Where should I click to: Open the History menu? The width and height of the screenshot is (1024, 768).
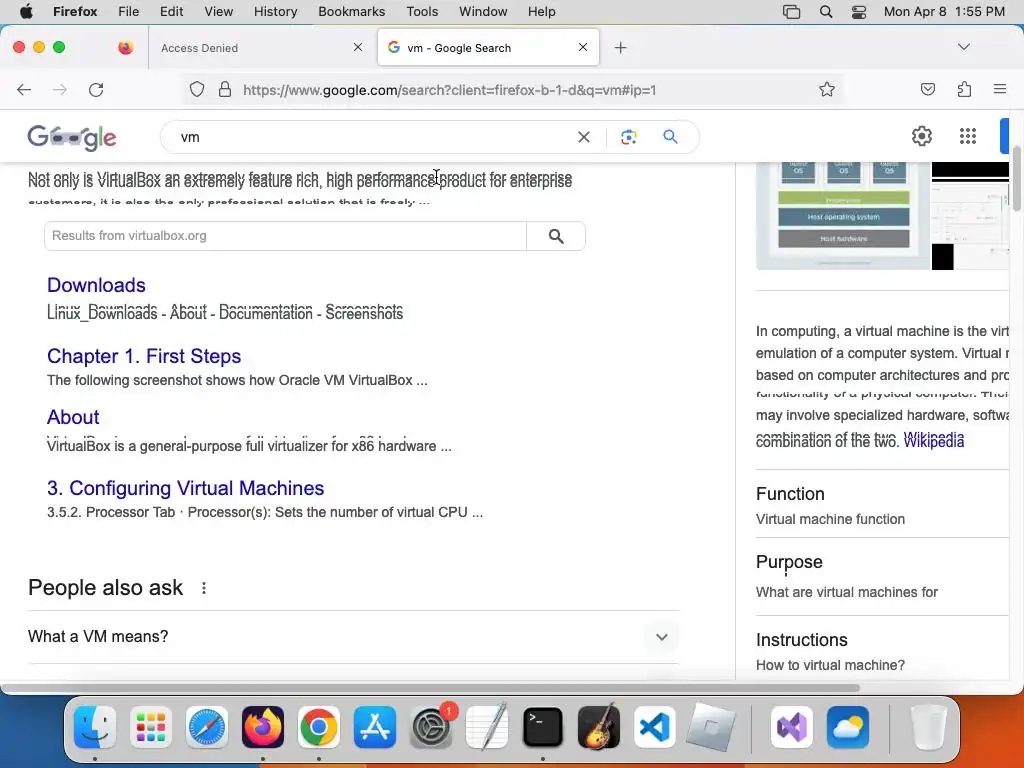[x=275, y=12]
